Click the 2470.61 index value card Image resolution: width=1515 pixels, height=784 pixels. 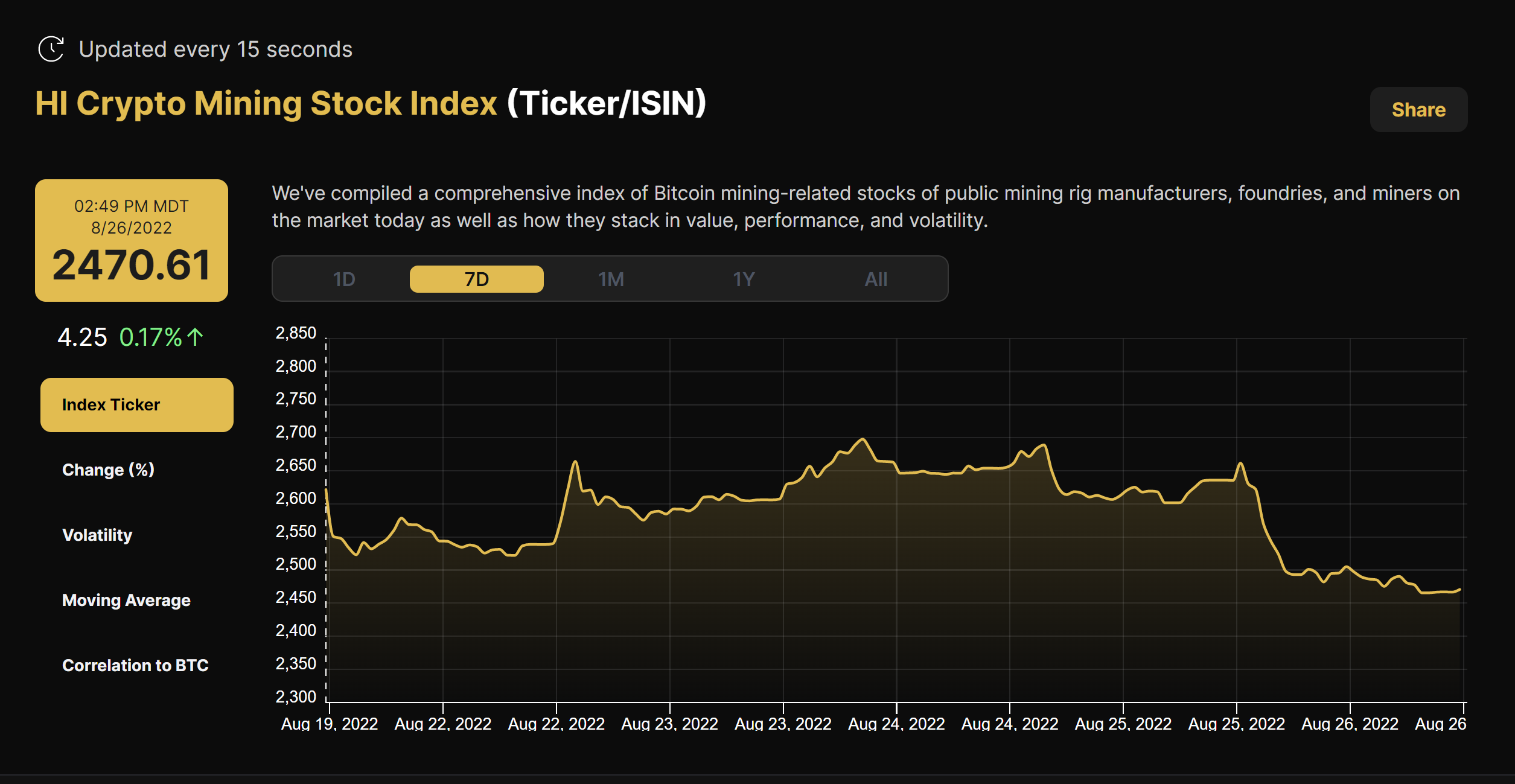132,240
